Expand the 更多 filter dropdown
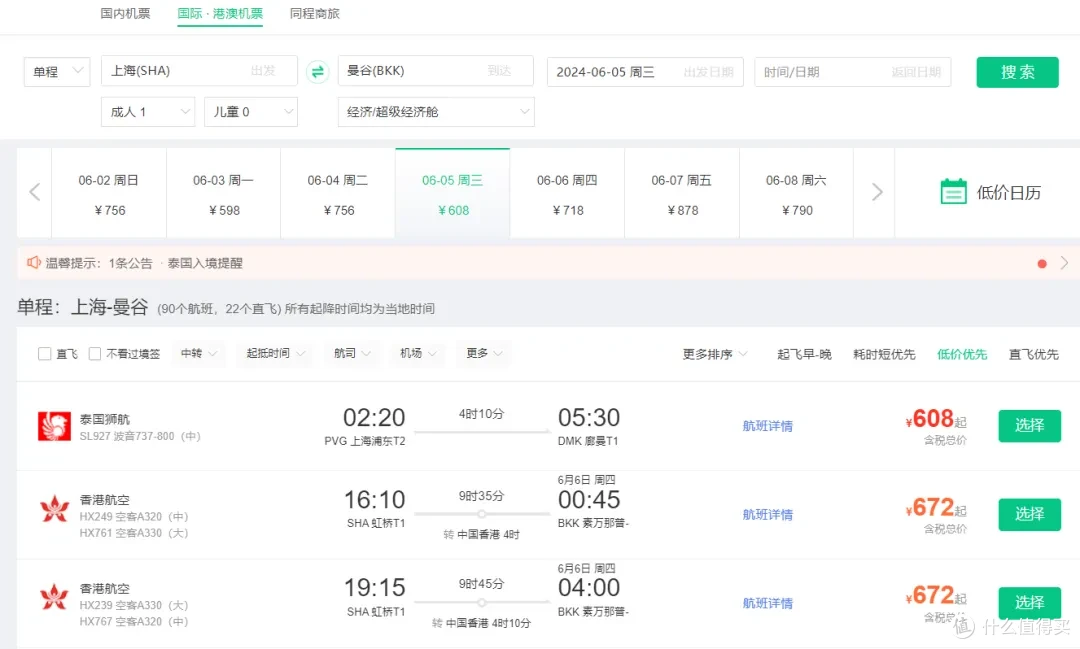1080x649 pixels. [484, 353]
